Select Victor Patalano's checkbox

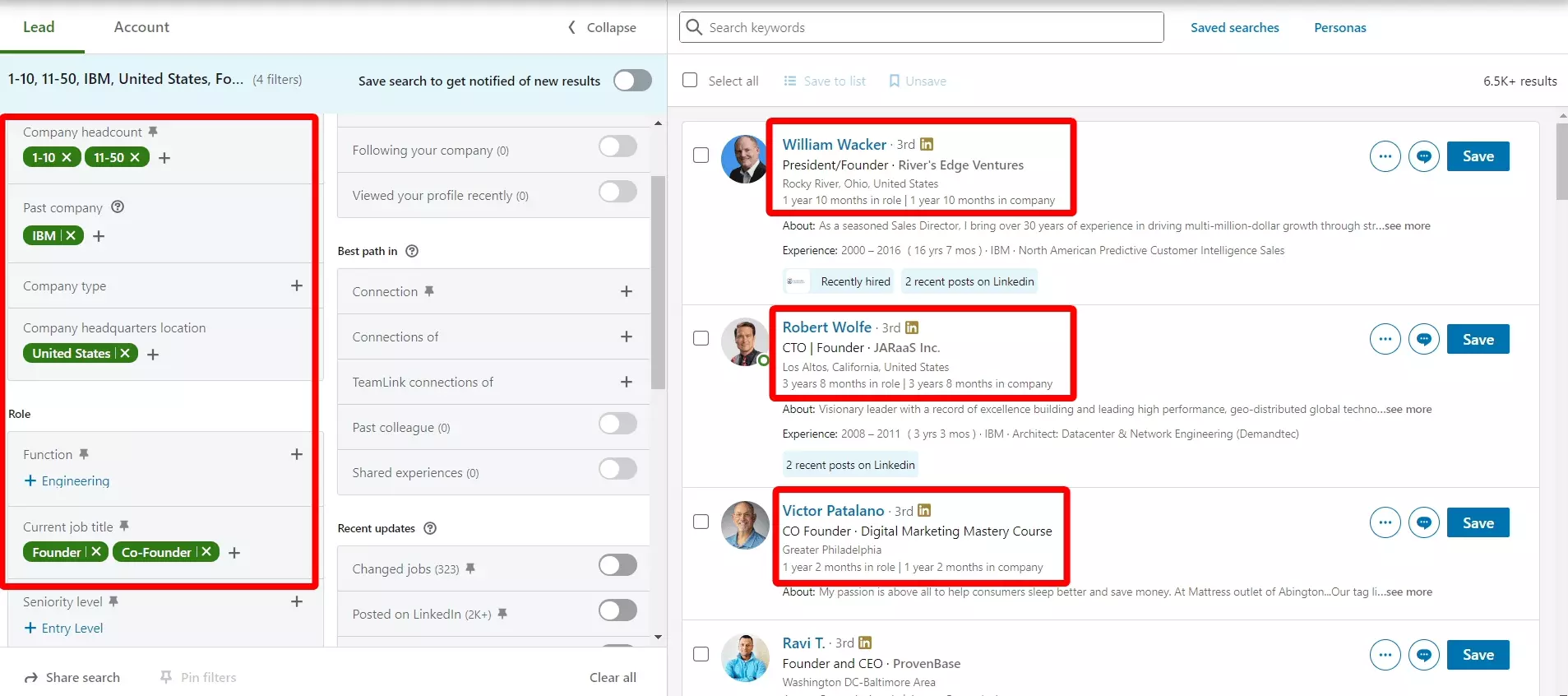(x=701, y=522)
